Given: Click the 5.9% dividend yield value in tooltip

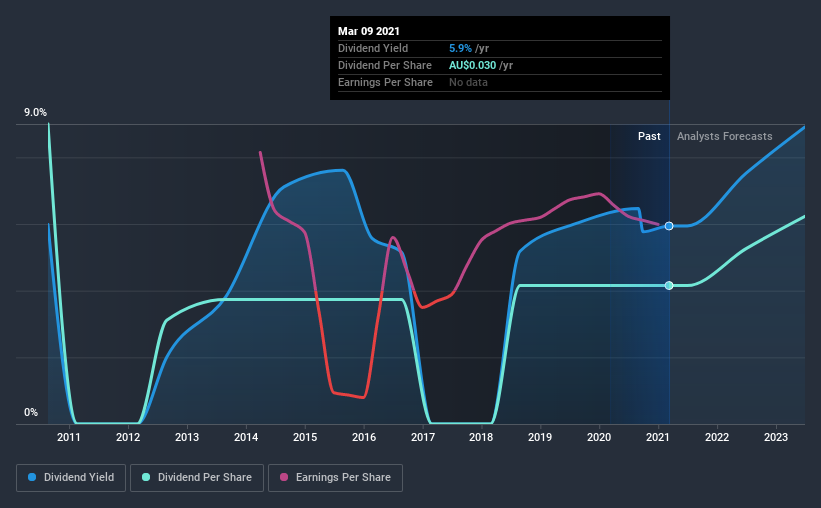Looking at the screenshot, I should (x=460, y=48).
